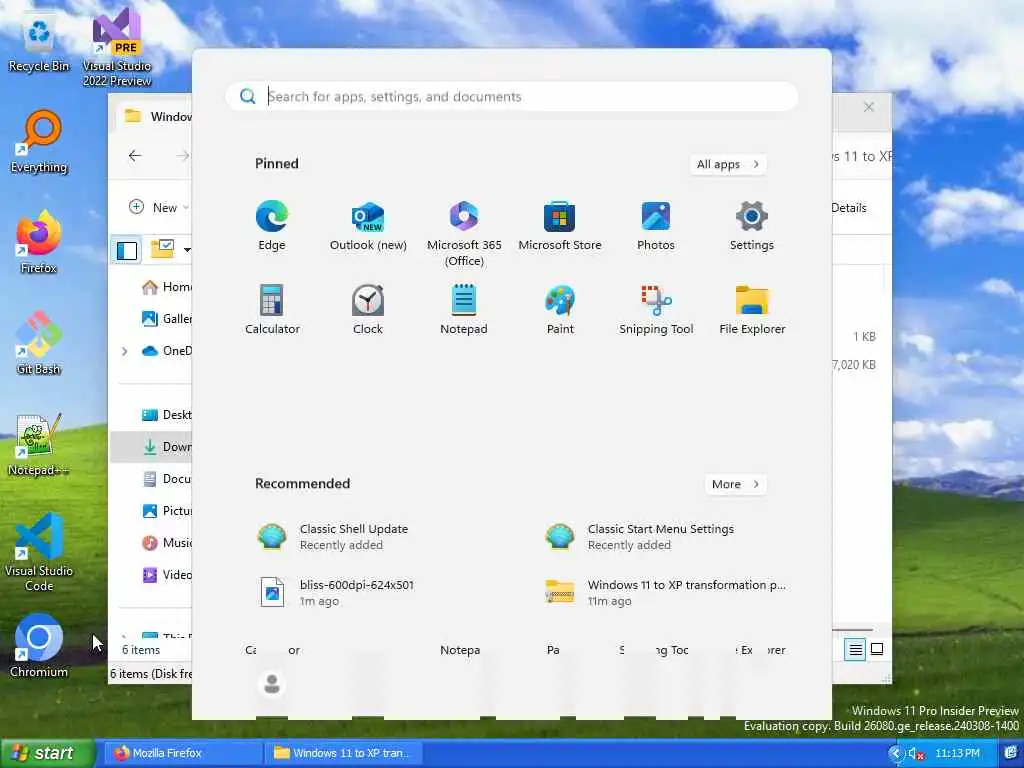Screen dimensions: 1024x768
Task: Launch the Paint app
Action: click(560, 310)
